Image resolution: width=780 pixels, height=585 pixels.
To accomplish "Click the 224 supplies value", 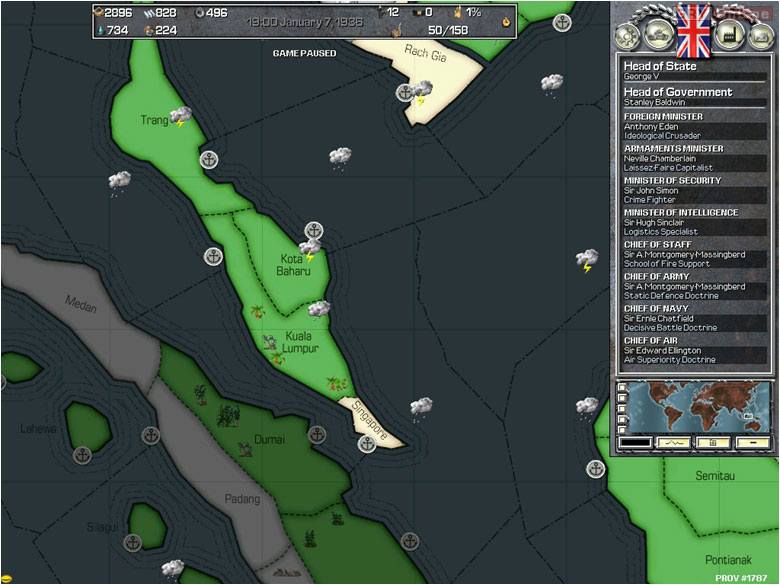I will pos(166,30).
